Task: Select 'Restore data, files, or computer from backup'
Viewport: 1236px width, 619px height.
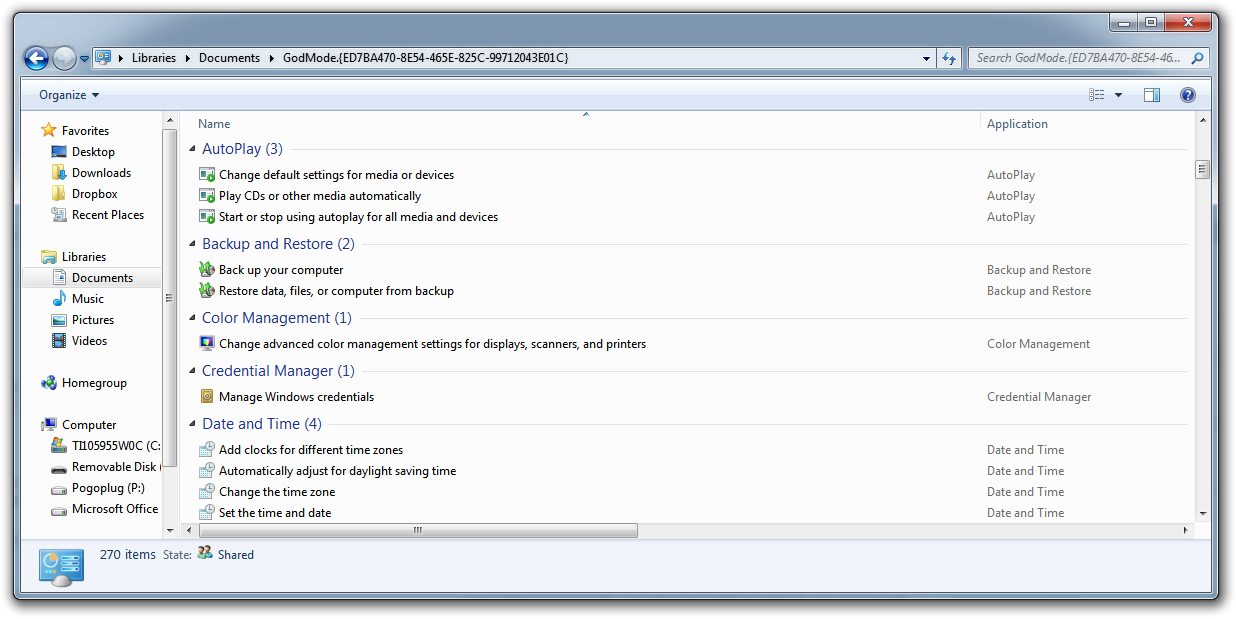Action: click(336, 291)
